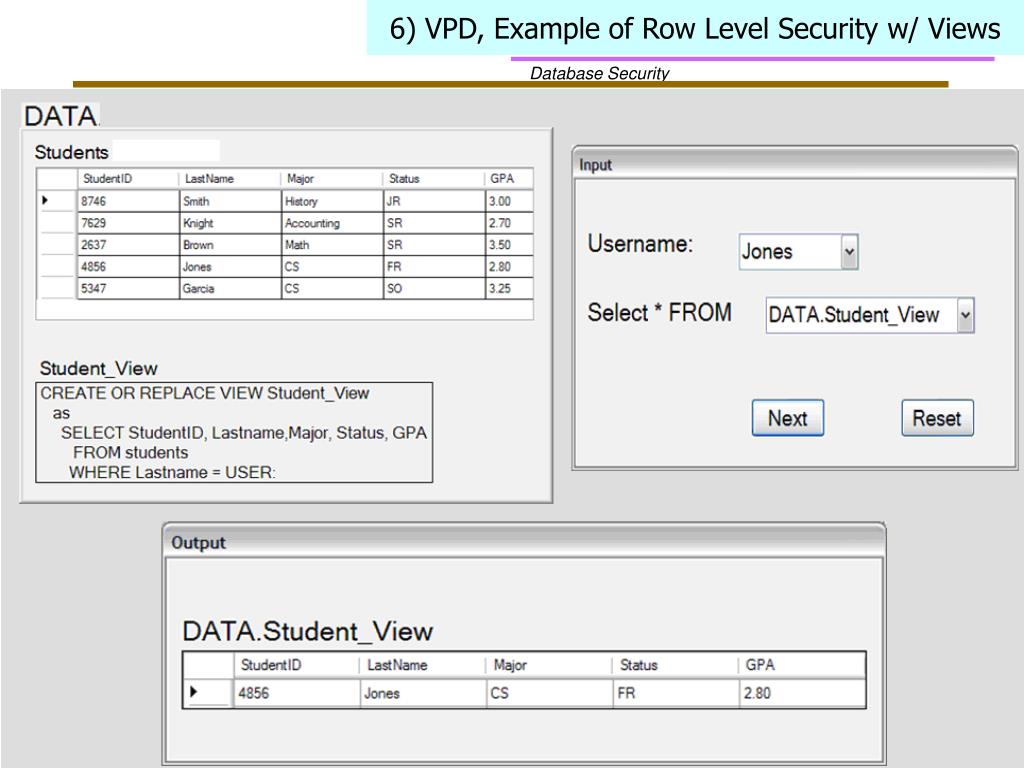
Task: Select the blank row header beside Brown's row
Action: click(56, 245)
